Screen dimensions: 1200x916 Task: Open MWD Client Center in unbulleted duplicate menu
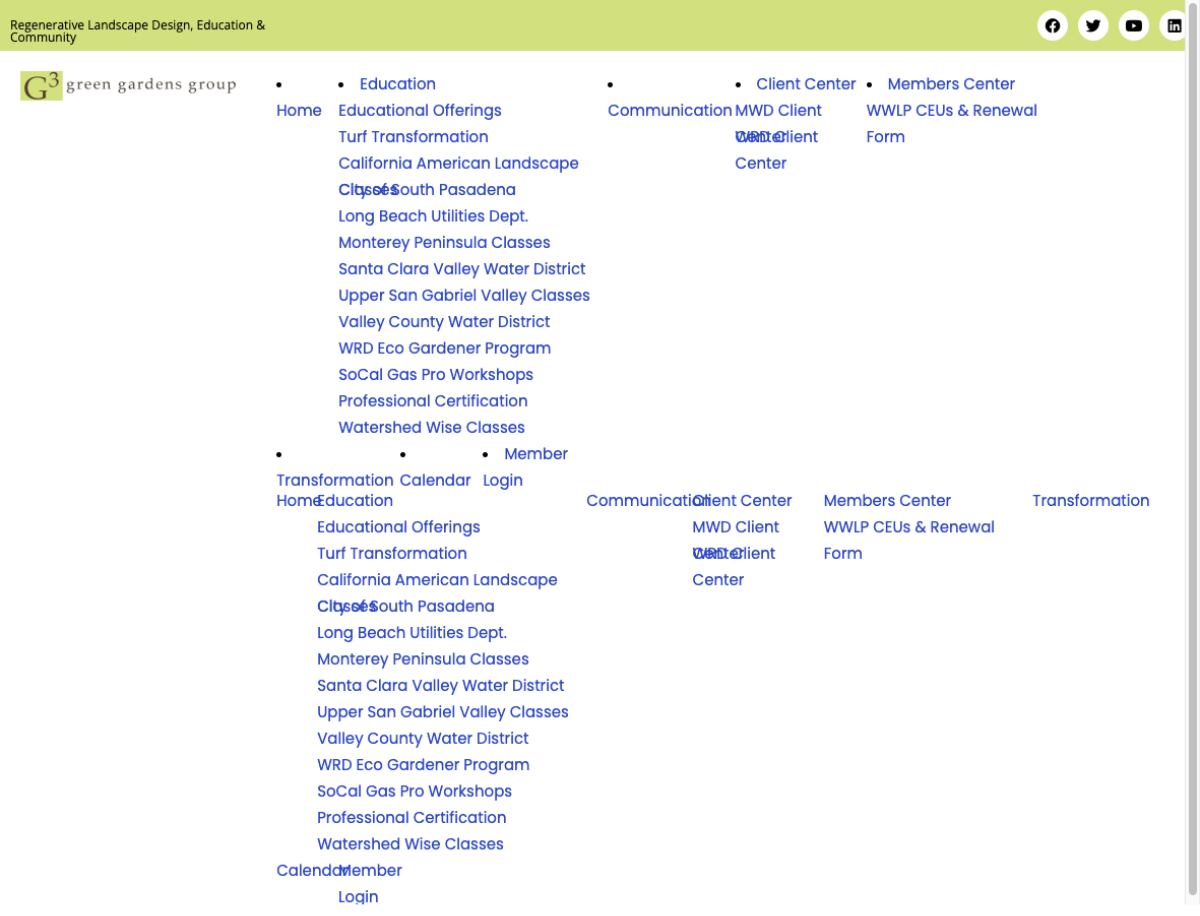click(x=736, y=527)
